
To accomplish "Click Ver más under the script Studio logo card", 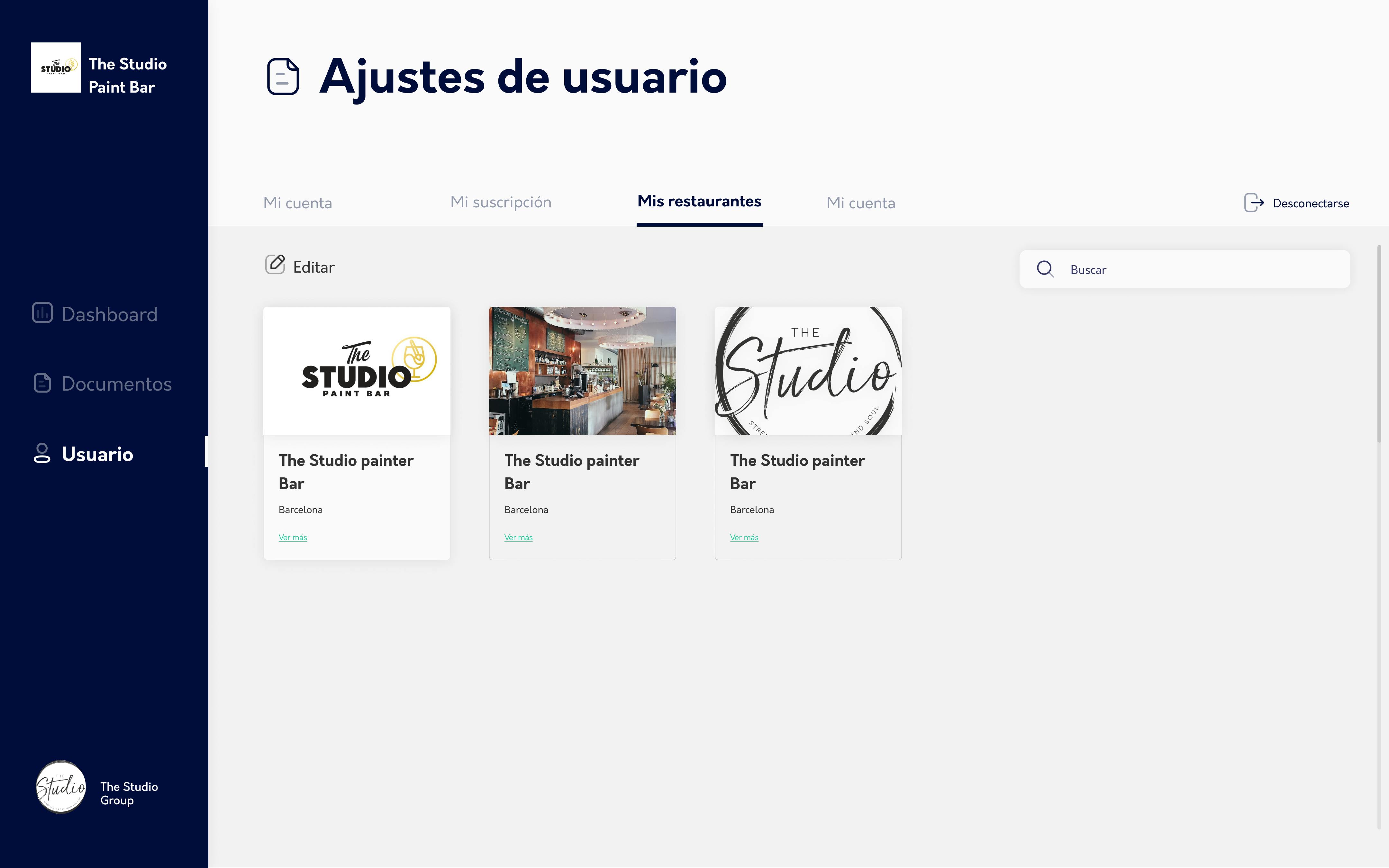I will (x=744, y=537).
